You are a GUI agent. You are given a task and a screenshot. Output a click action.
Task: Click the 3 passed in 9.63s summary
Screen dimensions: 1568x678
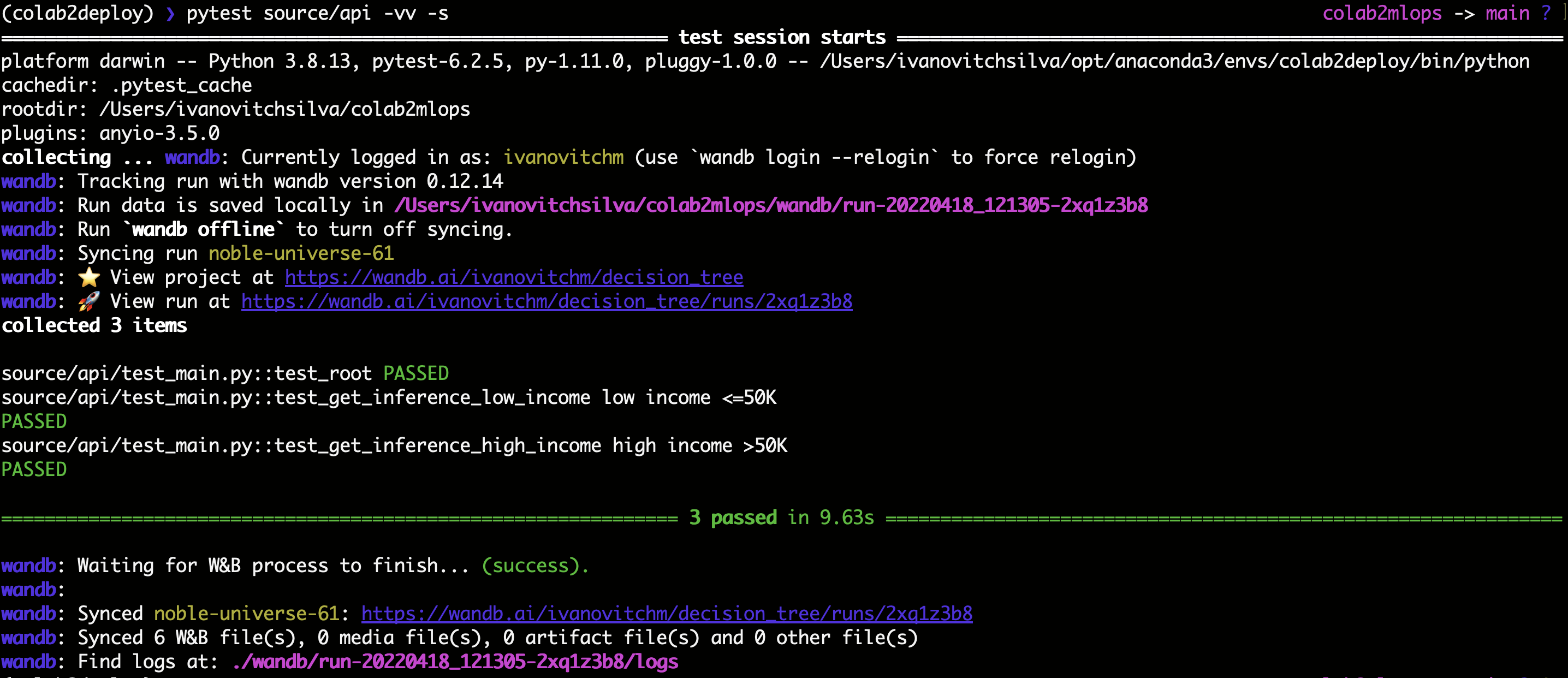[782, 518]
